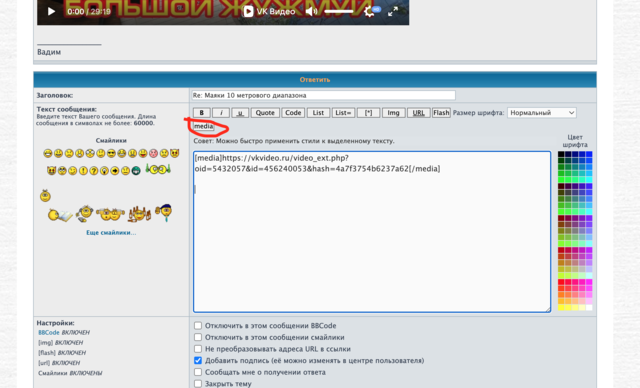This screenshot has height=388, width=640.
Task: Insert the pink angry-face smiley
Action: pyautogui.click(x=153, y=153)
